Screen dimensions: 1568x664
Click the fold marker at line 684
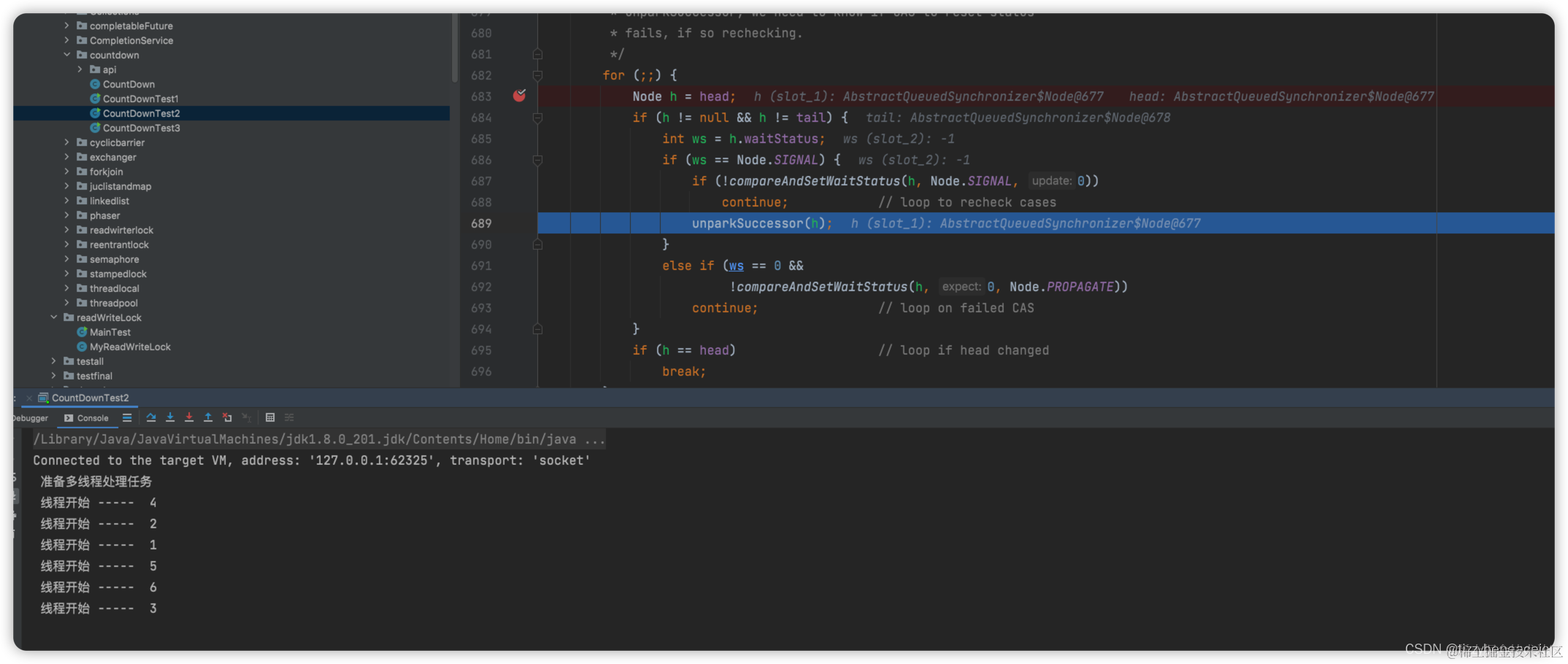(537, 117)
